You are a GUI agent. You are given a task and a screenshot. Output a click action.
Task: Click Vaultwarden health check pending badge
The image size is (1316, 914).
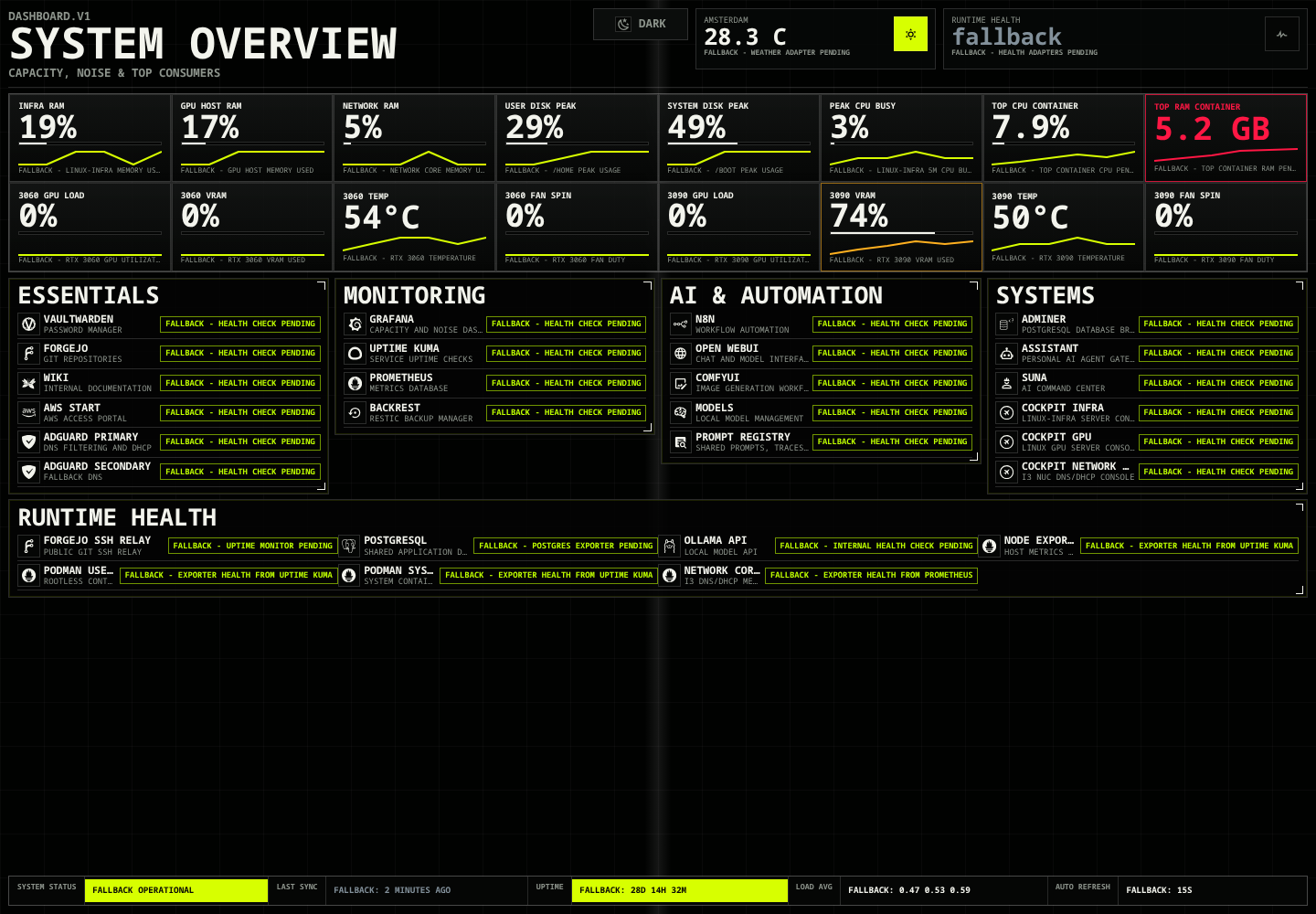pyautogui.click(x=240, y=324)
